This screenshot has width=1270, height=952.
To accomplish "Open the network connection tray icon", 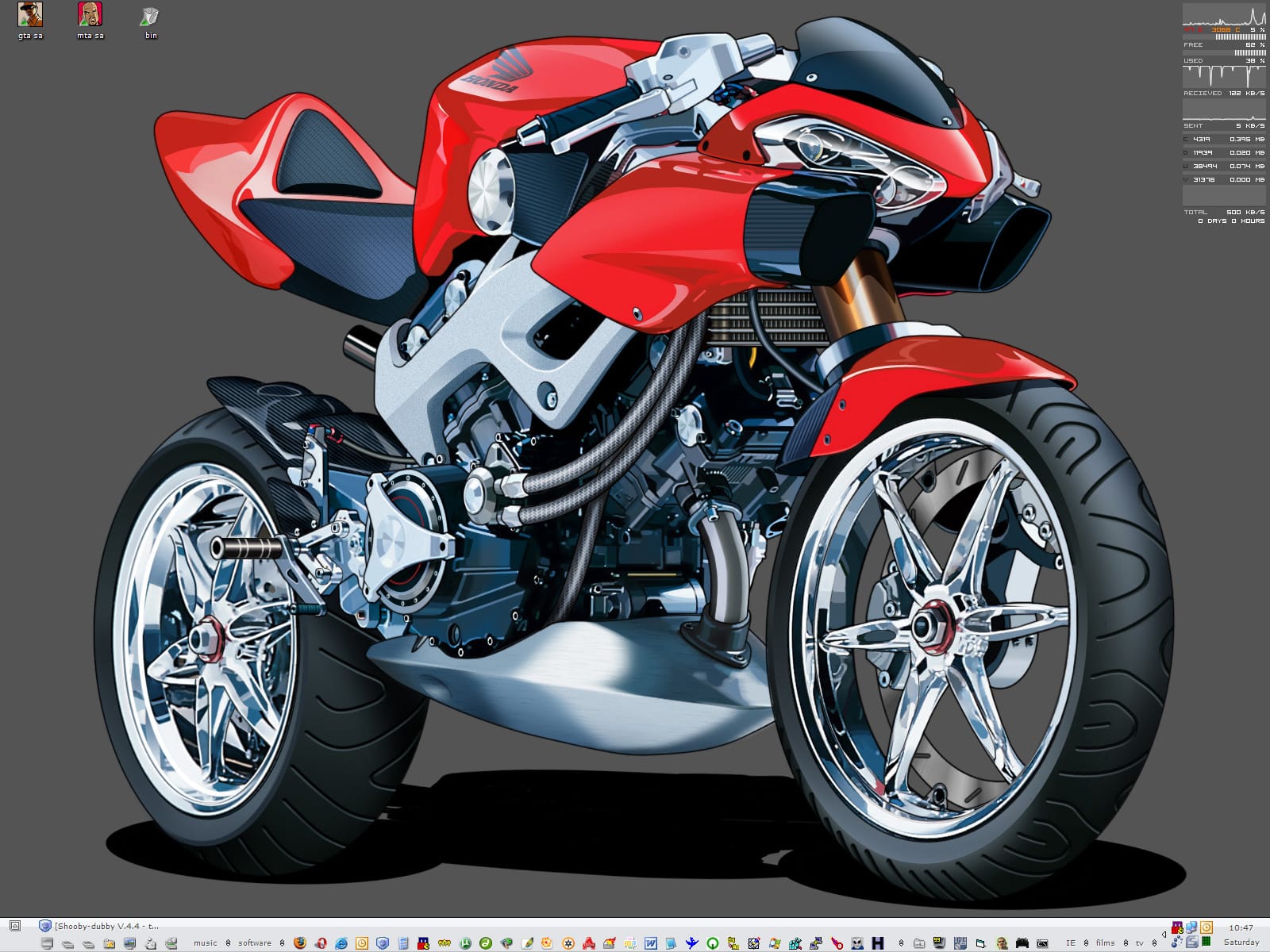I will click(x=1191, y=927).
